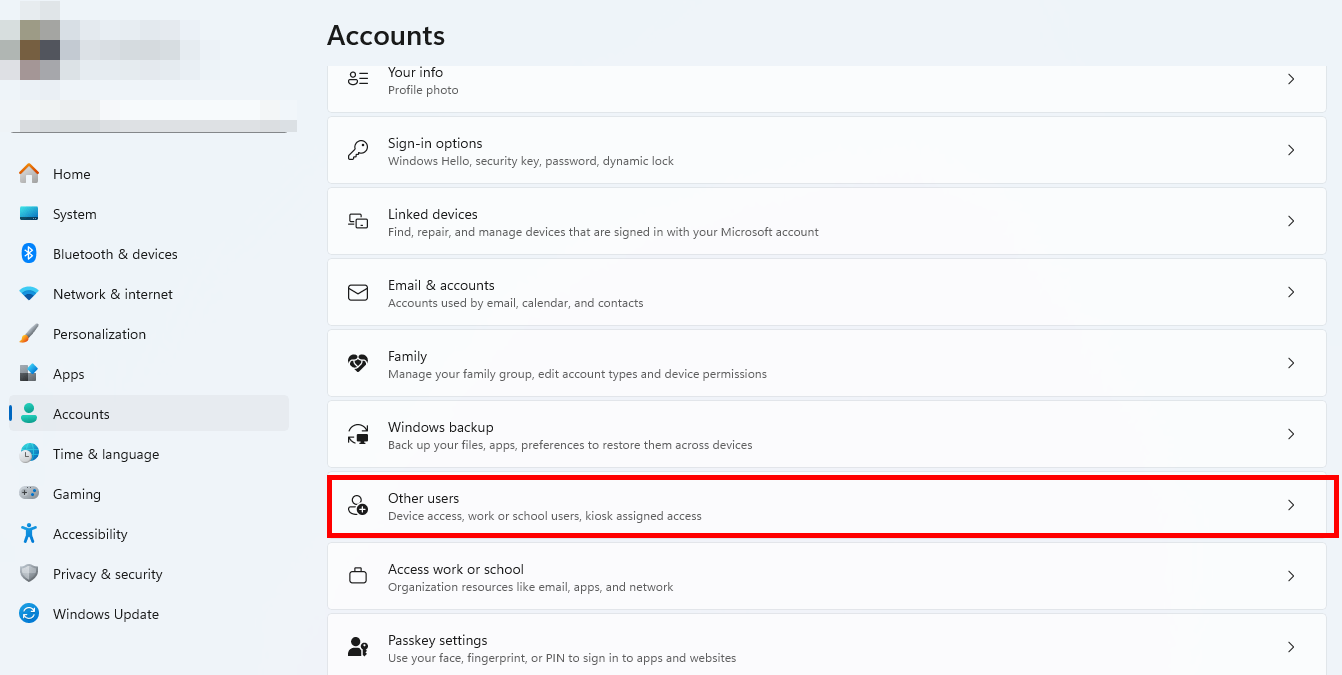
Task: Open Access work or school chevron
Action: pos(1291,576)
